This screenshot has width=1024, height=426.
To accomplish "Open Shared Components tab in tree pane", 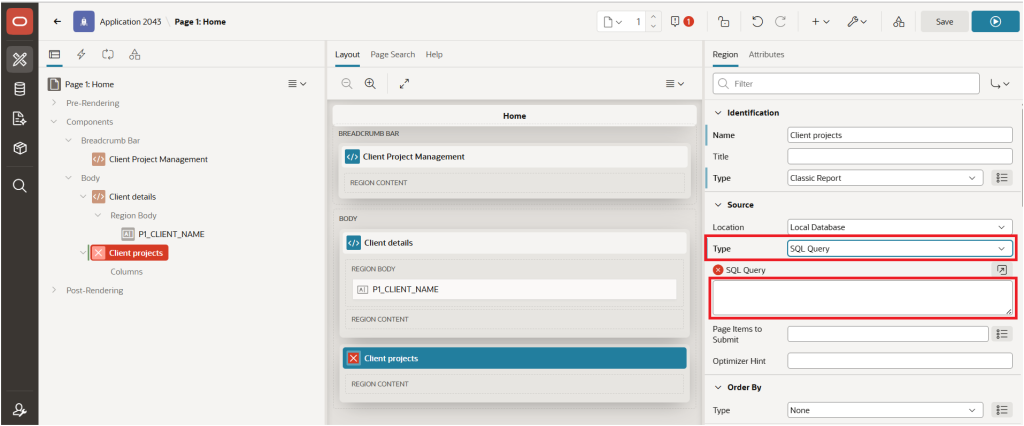I will (x=135, y=55).
